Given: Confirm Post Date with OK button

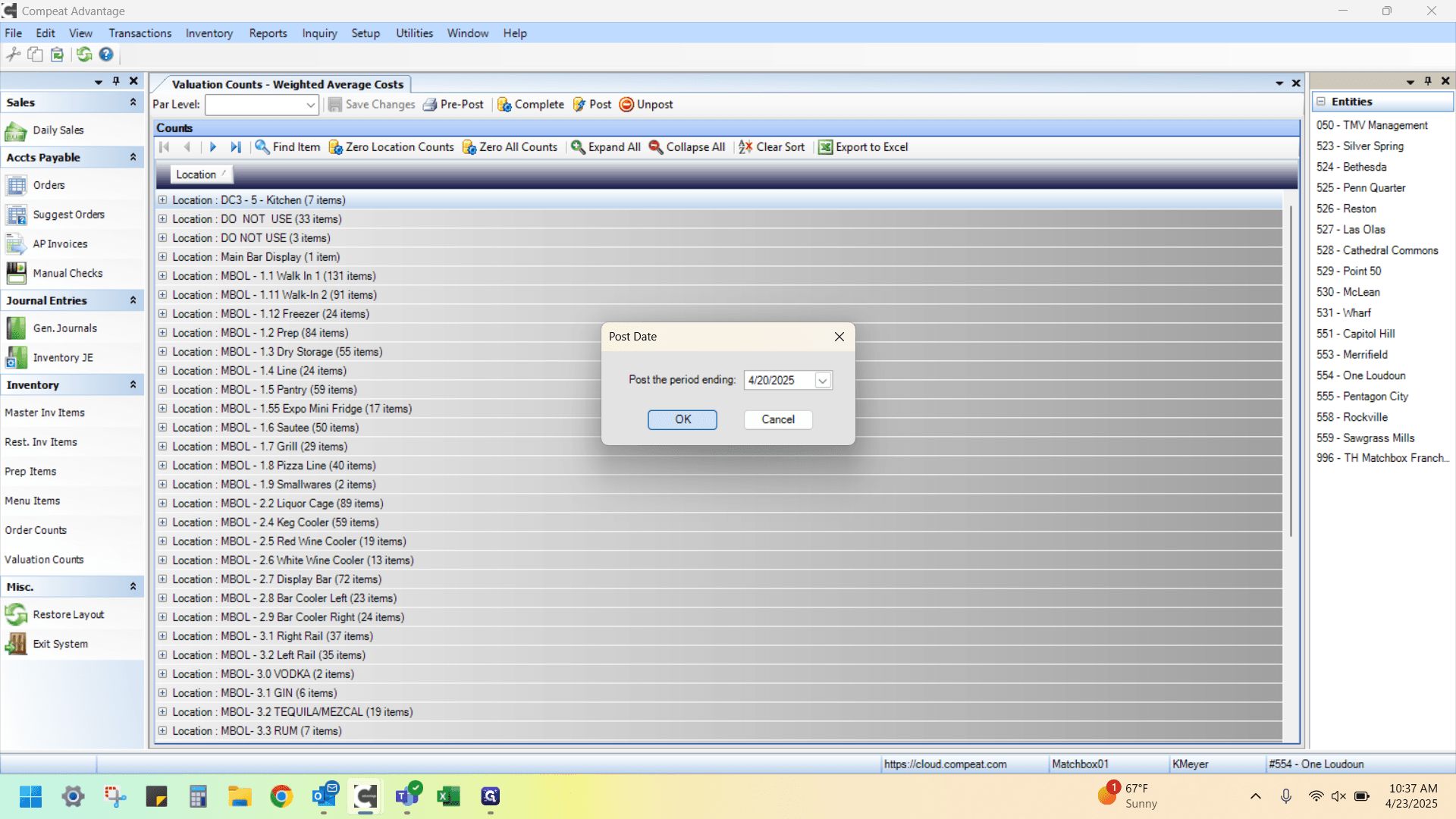Looking at the screenshot, I should coord(682,419).
